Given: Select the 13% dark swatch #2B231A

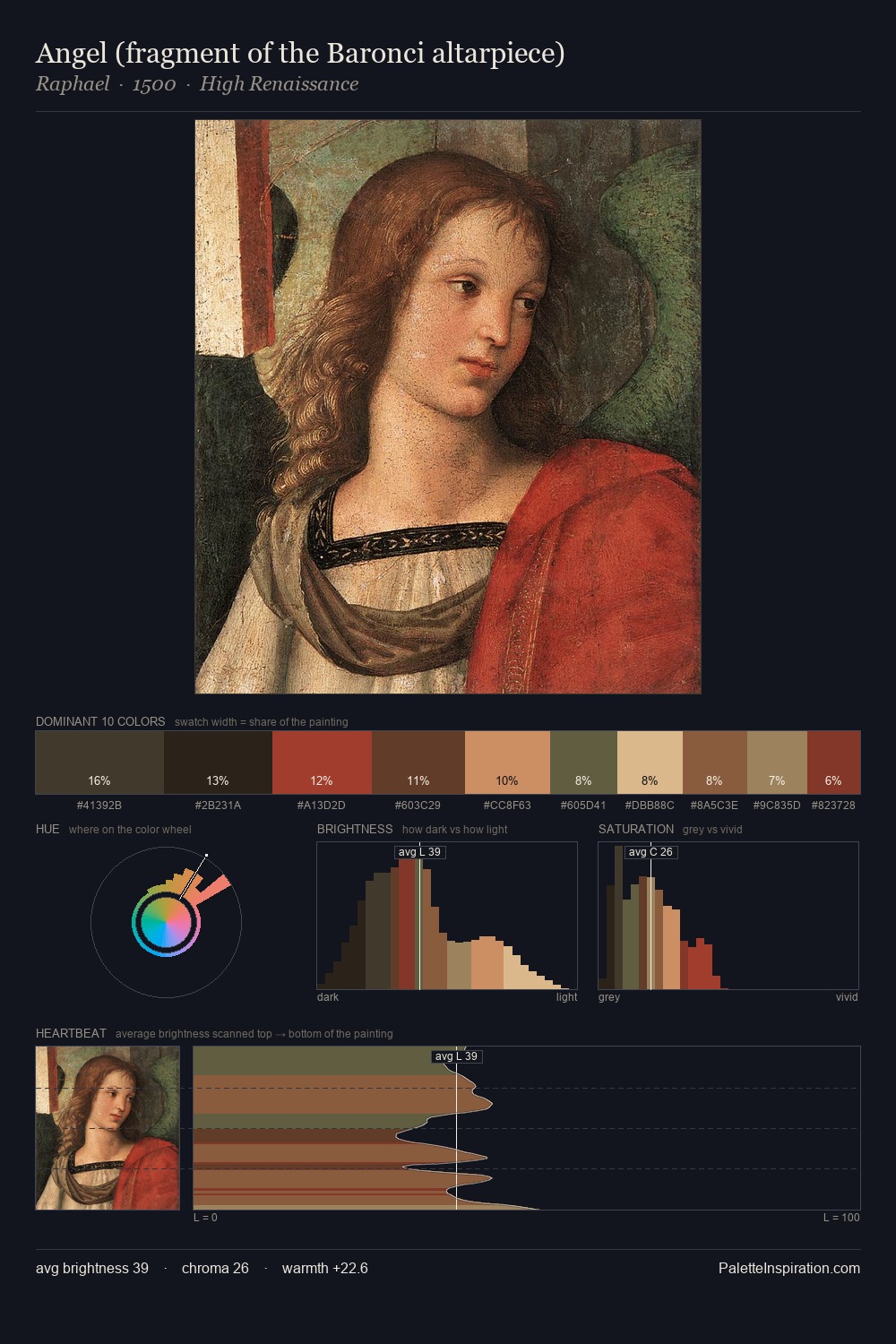Looking at the screenshot, I should click(218, 762).
